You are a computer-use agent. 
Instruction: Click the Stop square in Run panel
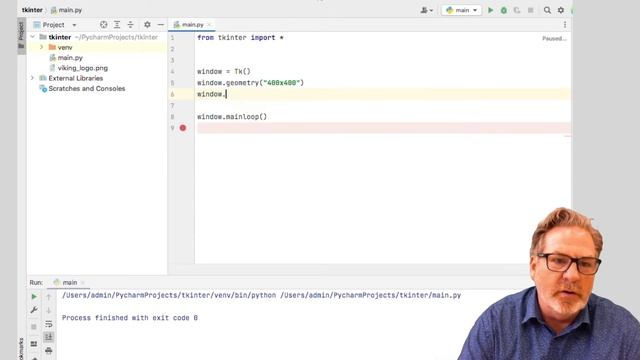[34, 327]
